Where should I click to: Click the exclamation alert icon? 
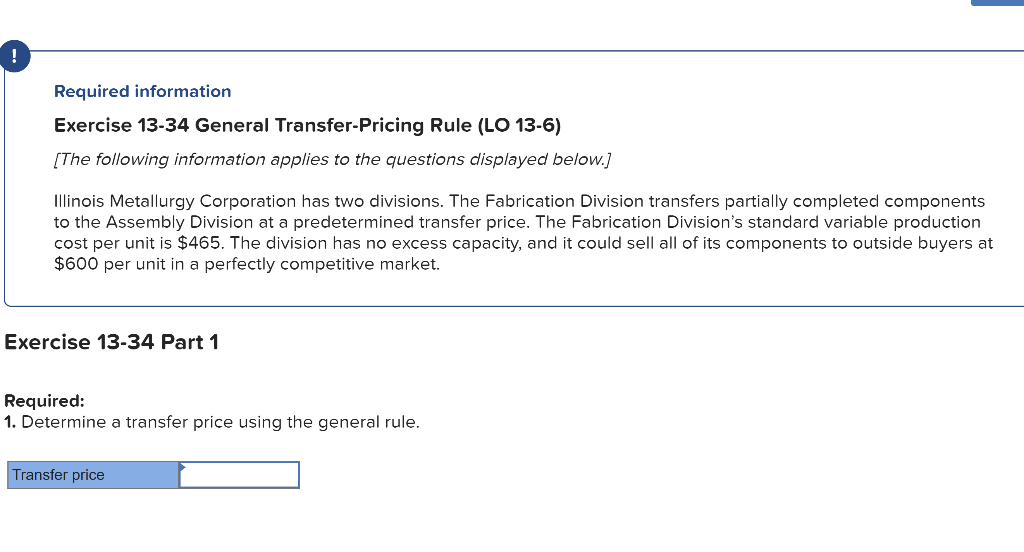(x=14, y=56)
